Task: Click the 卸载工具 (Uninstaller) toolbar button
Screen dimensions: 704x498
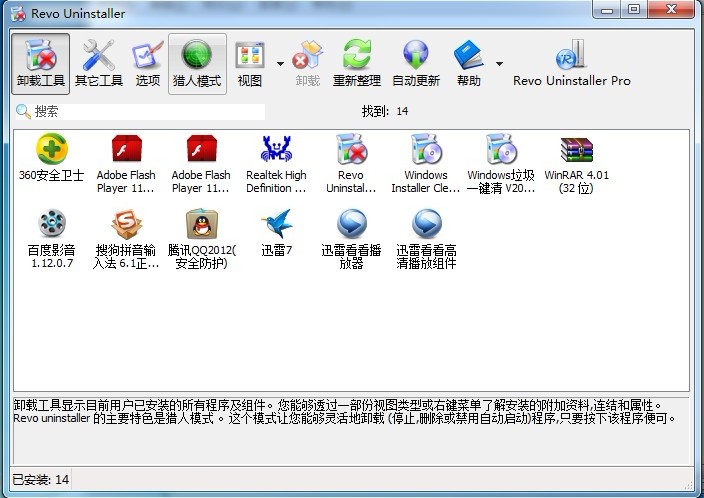Action: [x=41, y=63]
